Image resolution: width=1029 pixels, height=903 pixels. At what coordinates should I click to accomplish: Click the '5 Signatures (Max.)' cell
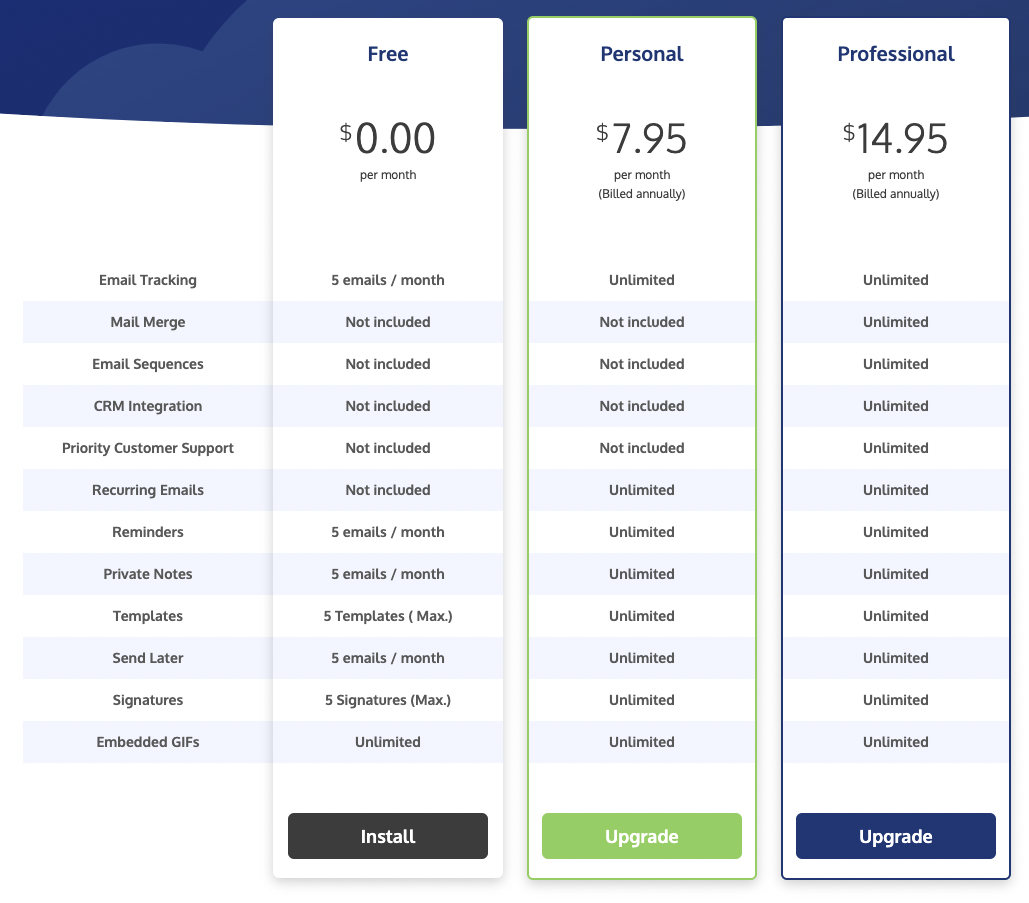(x=387, y=700)
